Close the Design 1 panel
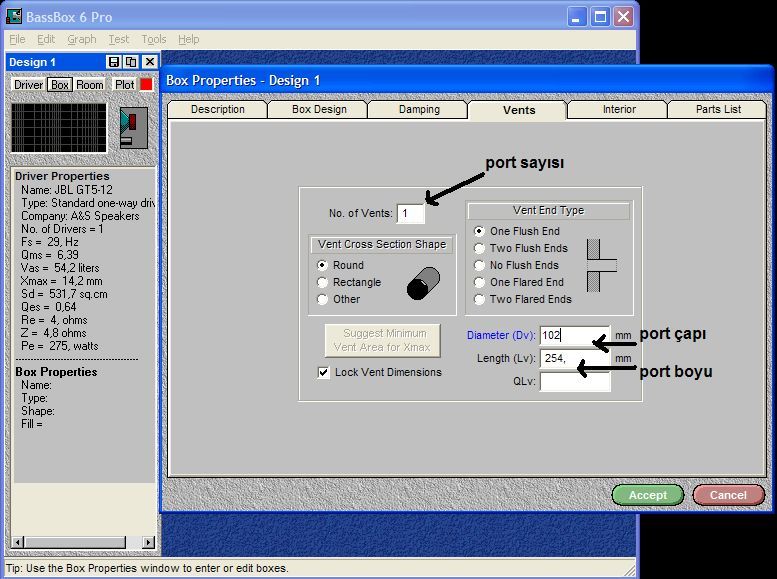 coord(149,62)
